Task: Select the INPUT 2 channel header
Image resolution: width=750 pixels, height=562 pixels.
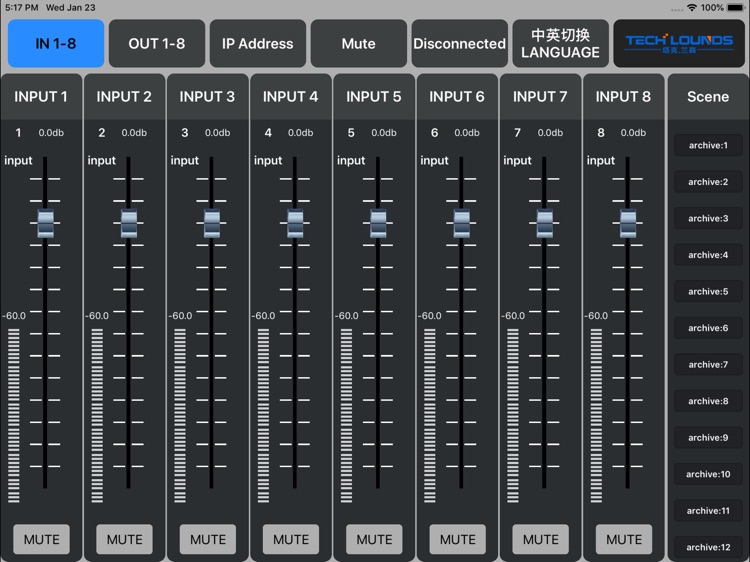Action: (x=124, y=97)
